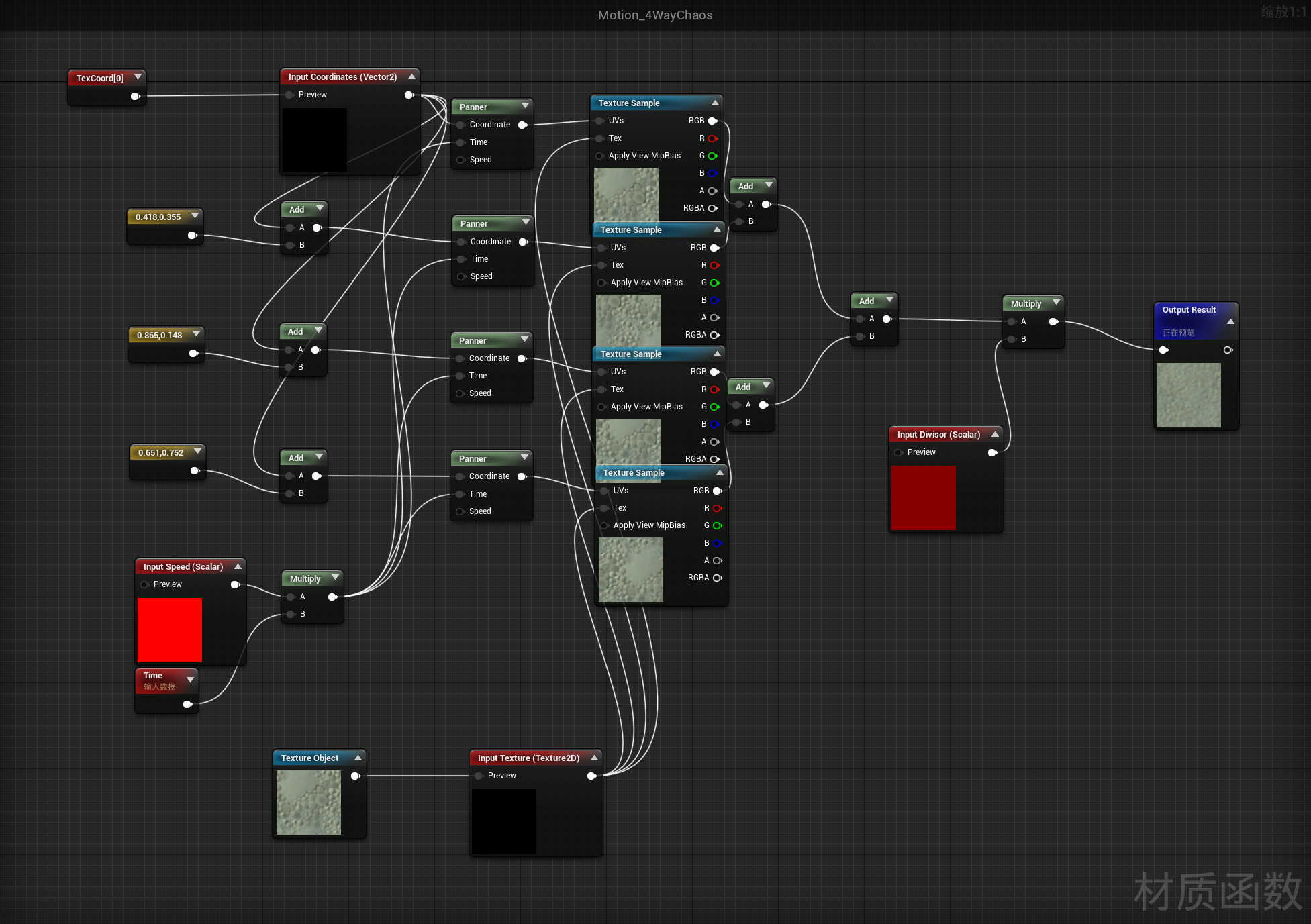
Task: Click the Texture Object preview thumbnail
Action: pyautogui.click(x=309, y=803)
